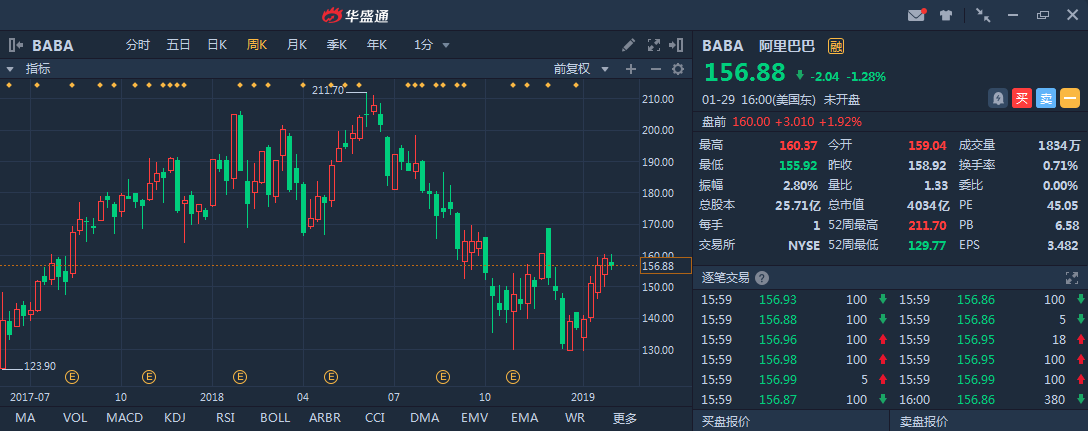Click the 52周最高 value 211.70
The height and width of the screenshot is (431, 1088).
pyautogui.click(x=927, y=225)
